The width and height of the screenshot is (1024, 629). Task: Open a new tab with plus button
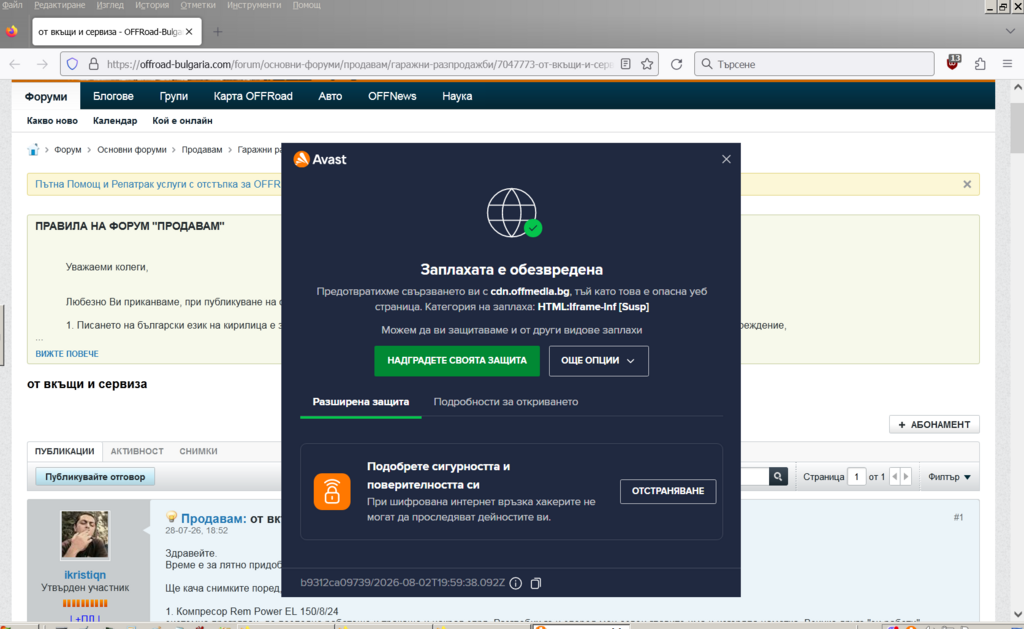[x=217, y=31]
